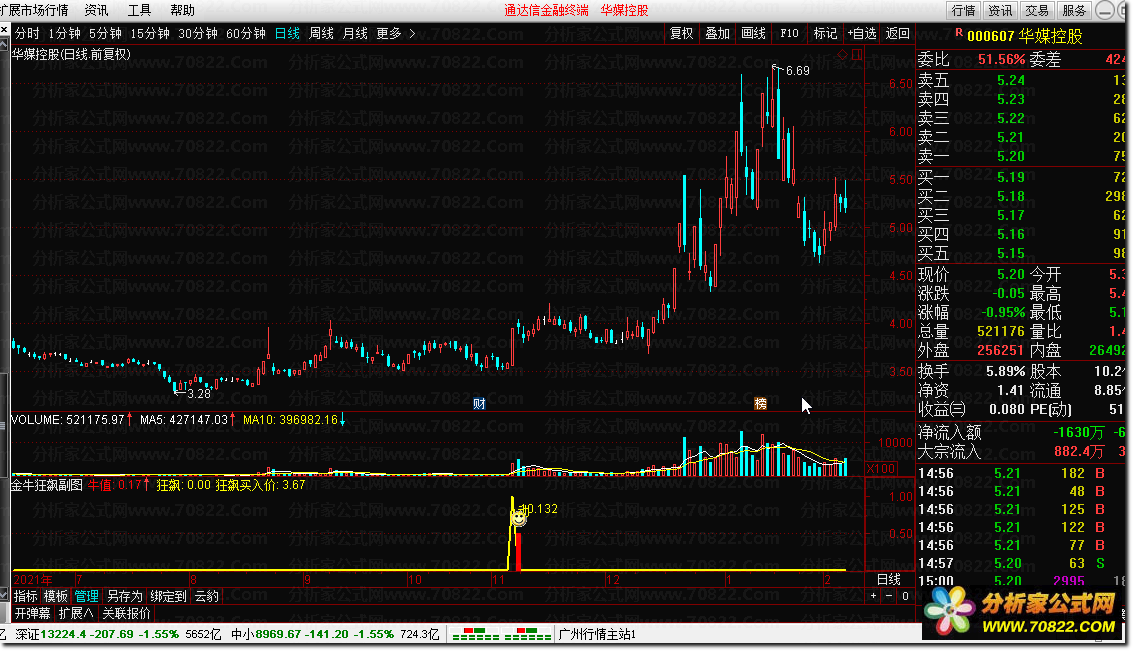This screenshot has height=651, width=1134.
Task: Click the 云豹 button
Action: tap(207, 596)
